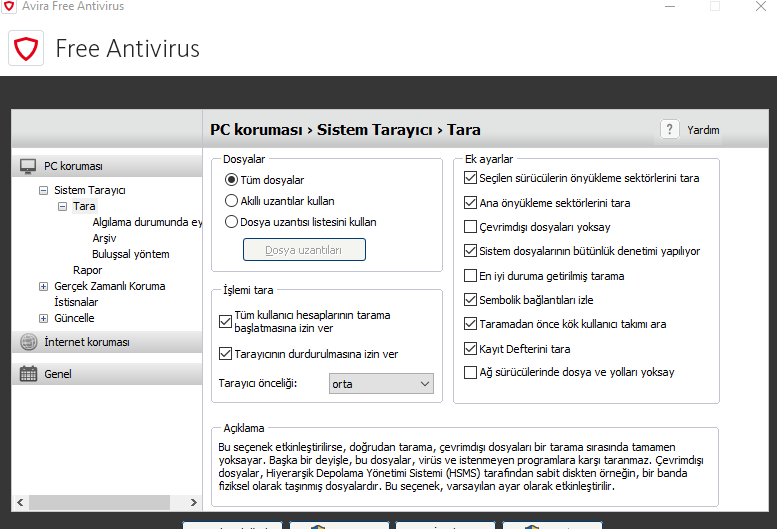Toggle Tarayıcının durdurulmasına izin ver
The height and width of the screenshot is (529, 777).
point(225,354)
